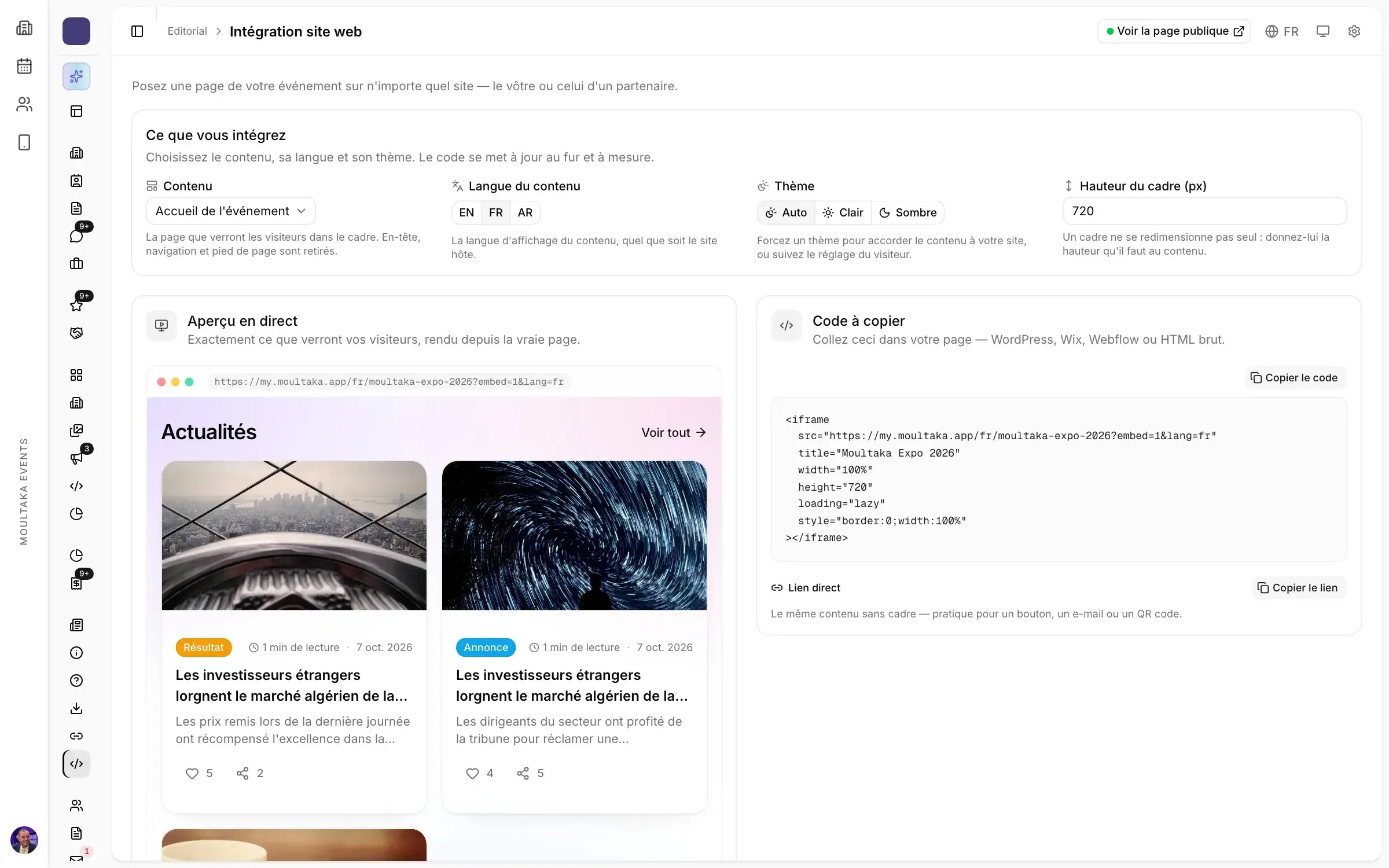Set content language to EN
This screenshot has width=1389, height=868.
point(466,213)
